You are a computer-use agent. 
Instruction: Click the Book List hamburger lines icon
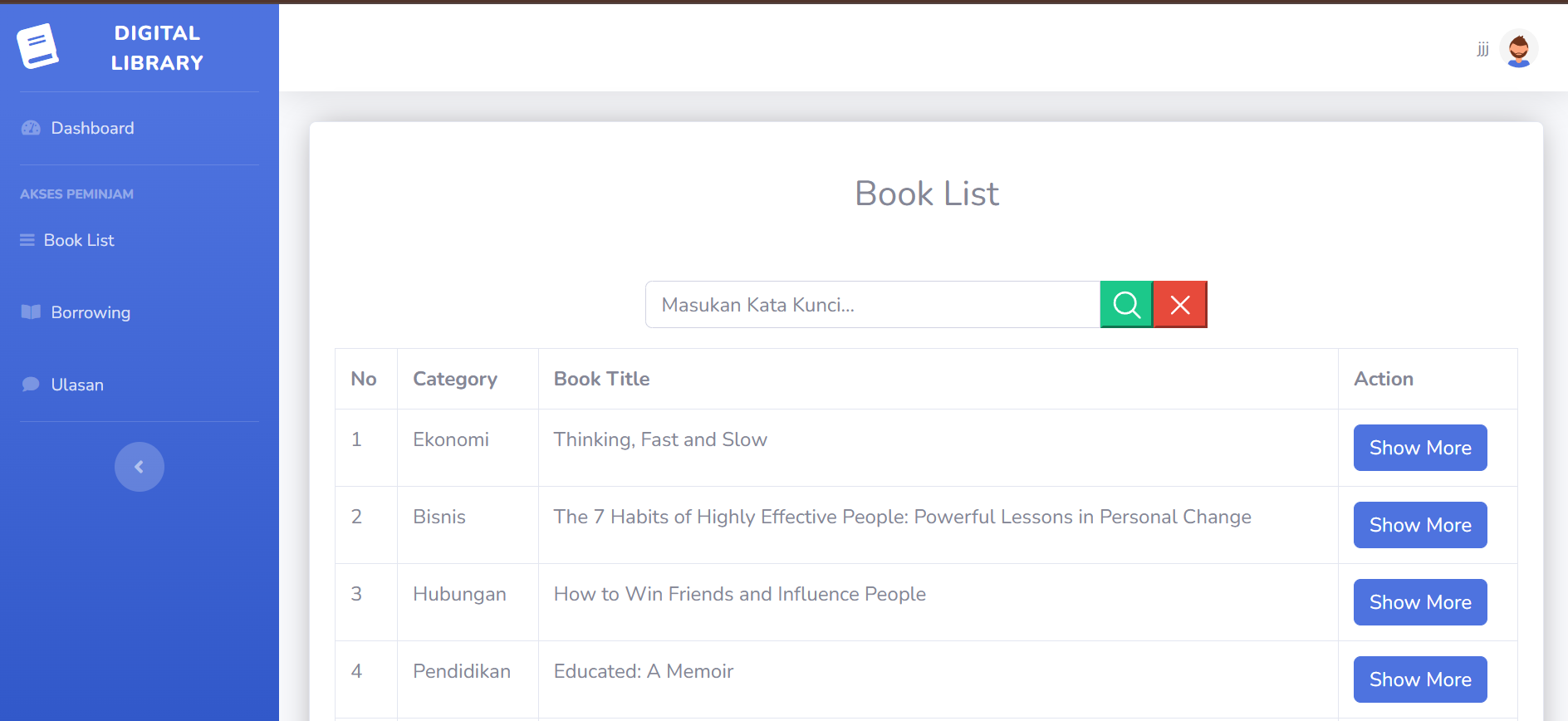tap(27, 240)
